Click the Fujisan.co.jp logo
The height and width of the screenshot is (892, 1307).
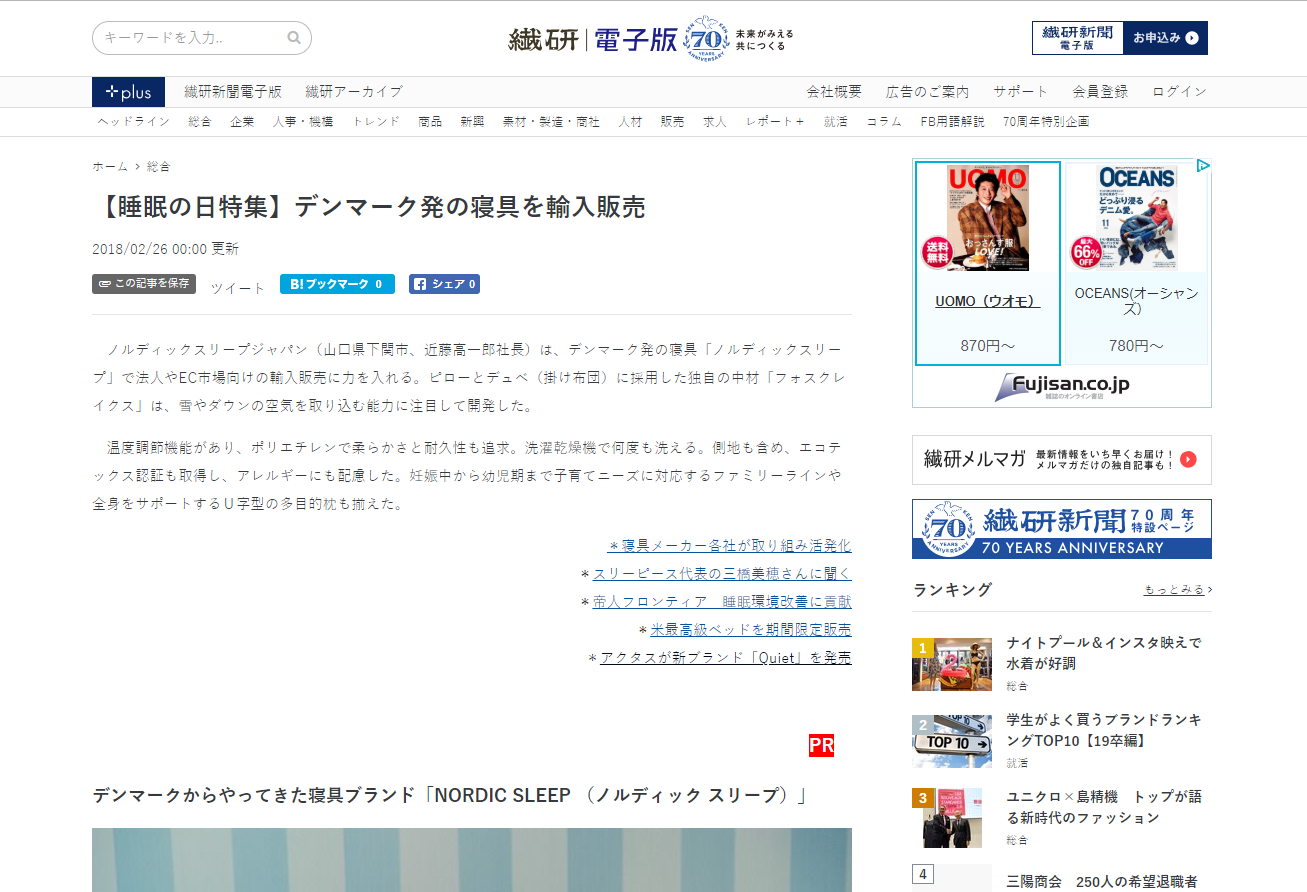pos(1061,385)
